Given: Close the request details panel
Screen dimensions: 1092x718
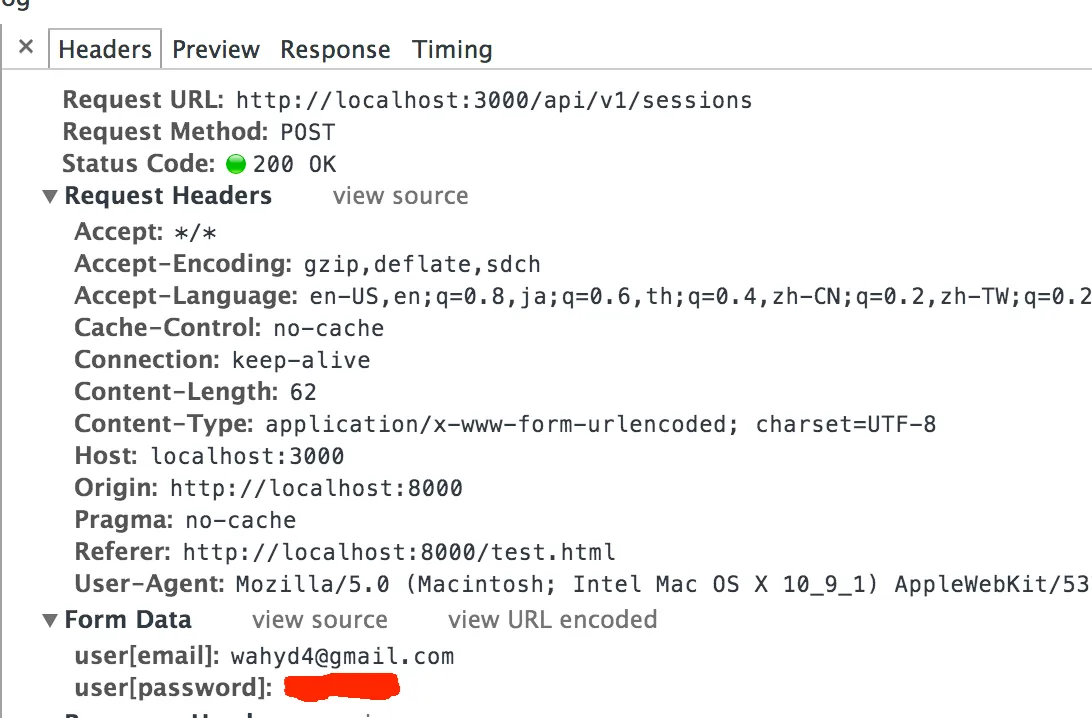Looking at the screenshot, I should click(x=26, y=47).
